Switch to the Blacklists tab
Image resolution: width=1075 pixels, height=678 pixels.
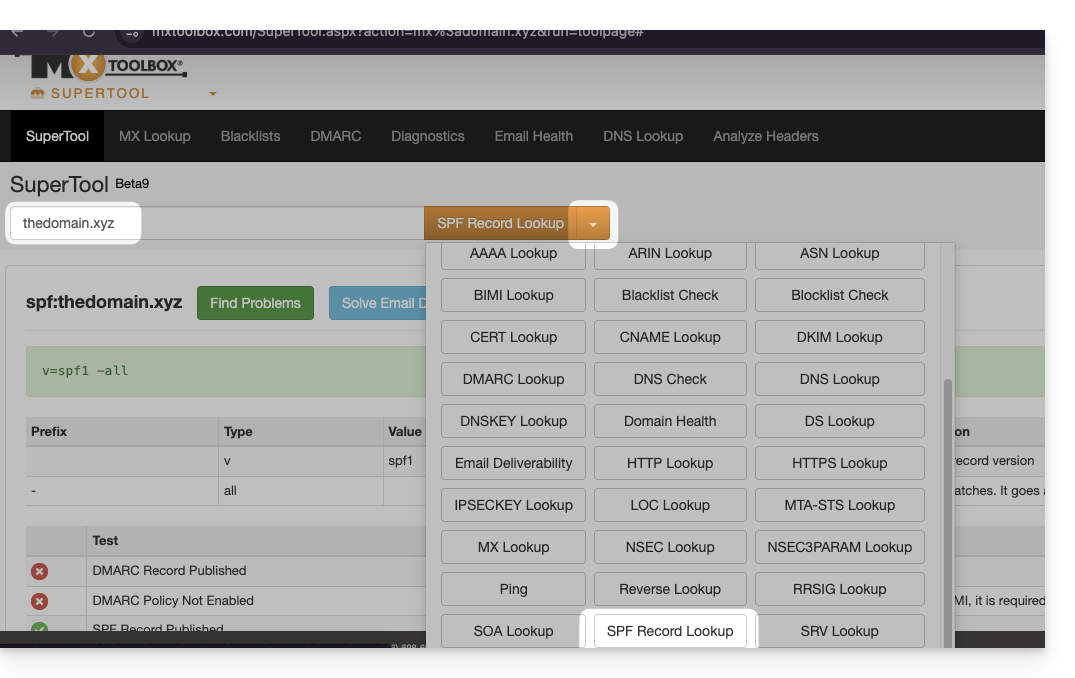250,136
